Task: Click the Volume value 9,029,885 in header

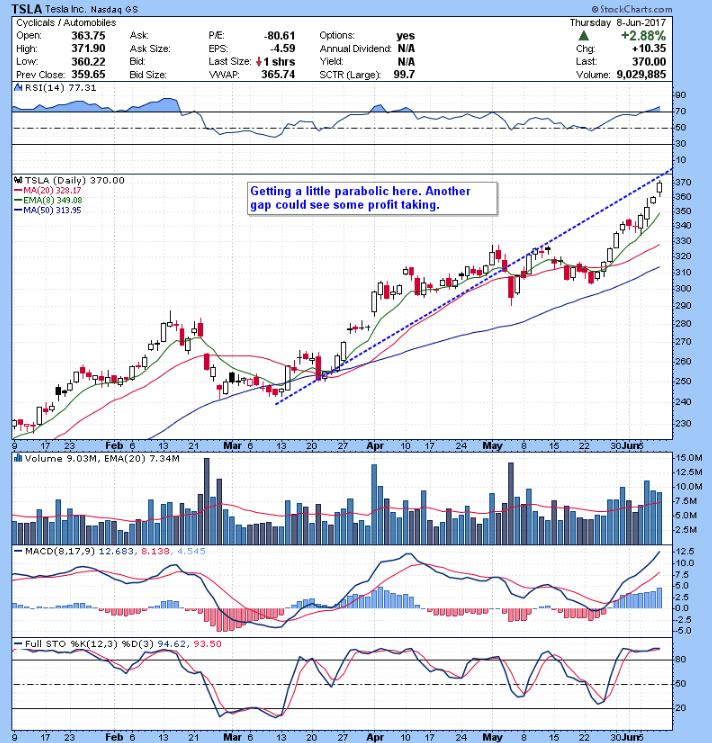Action: pos(664,73)
